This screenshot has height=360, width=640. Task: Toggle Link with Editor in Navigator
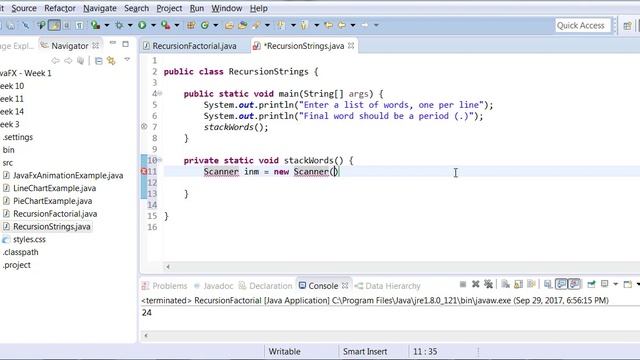tap(111, 61)
